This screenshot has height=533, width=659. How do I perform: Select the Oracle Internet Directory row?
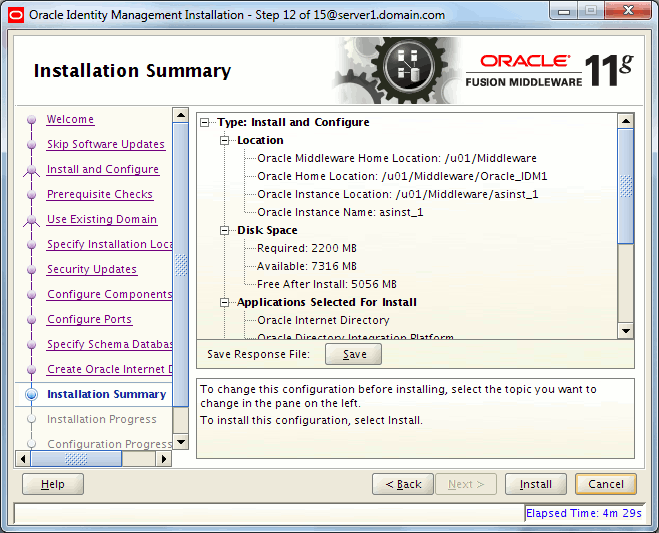coord(323,321)
